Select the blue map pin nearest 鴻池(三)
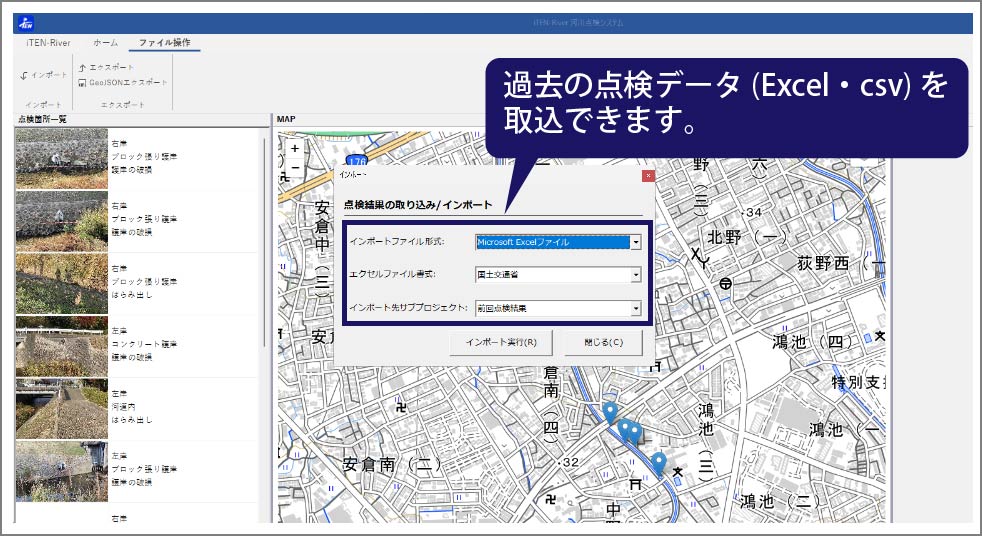 point(658,464)
